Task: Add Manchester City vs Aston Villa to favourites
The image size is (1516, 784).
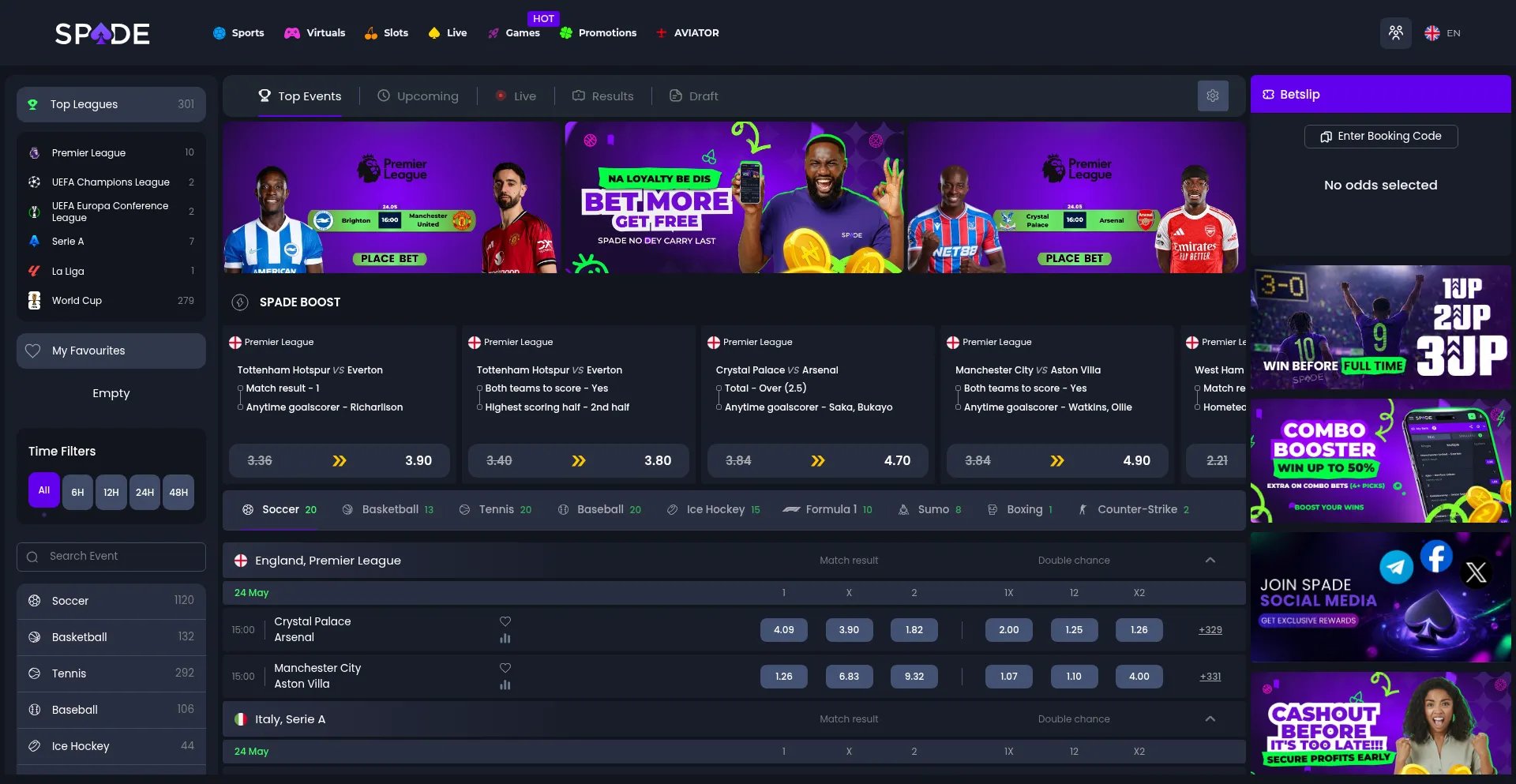Action: (505, 668)
